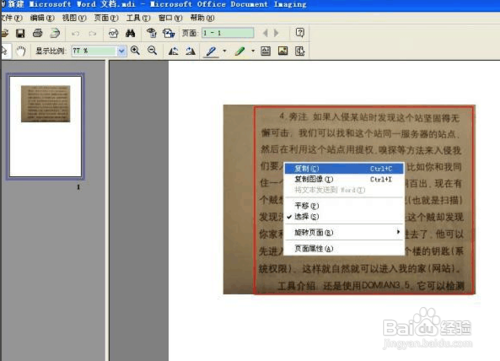The image size is (500, 361).
Task: Click the binoculars Find icon
Action: [130, 33]
